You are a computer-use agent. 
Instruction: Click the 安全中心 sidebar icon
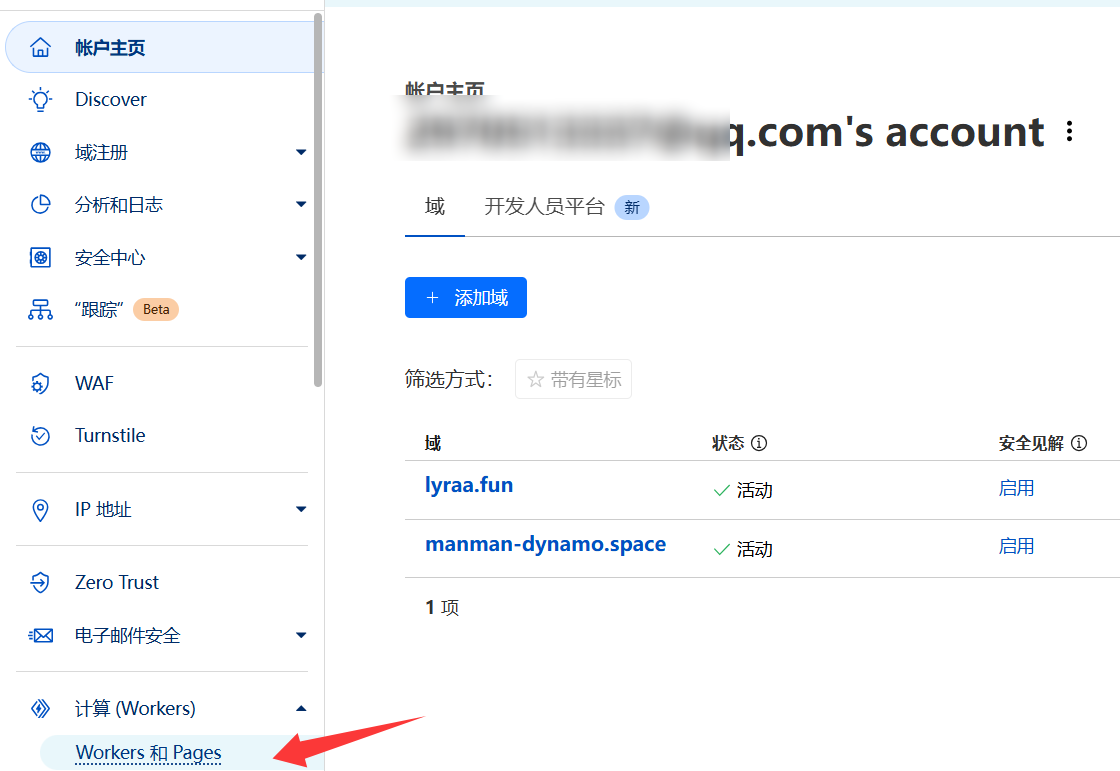click(40, 257)
